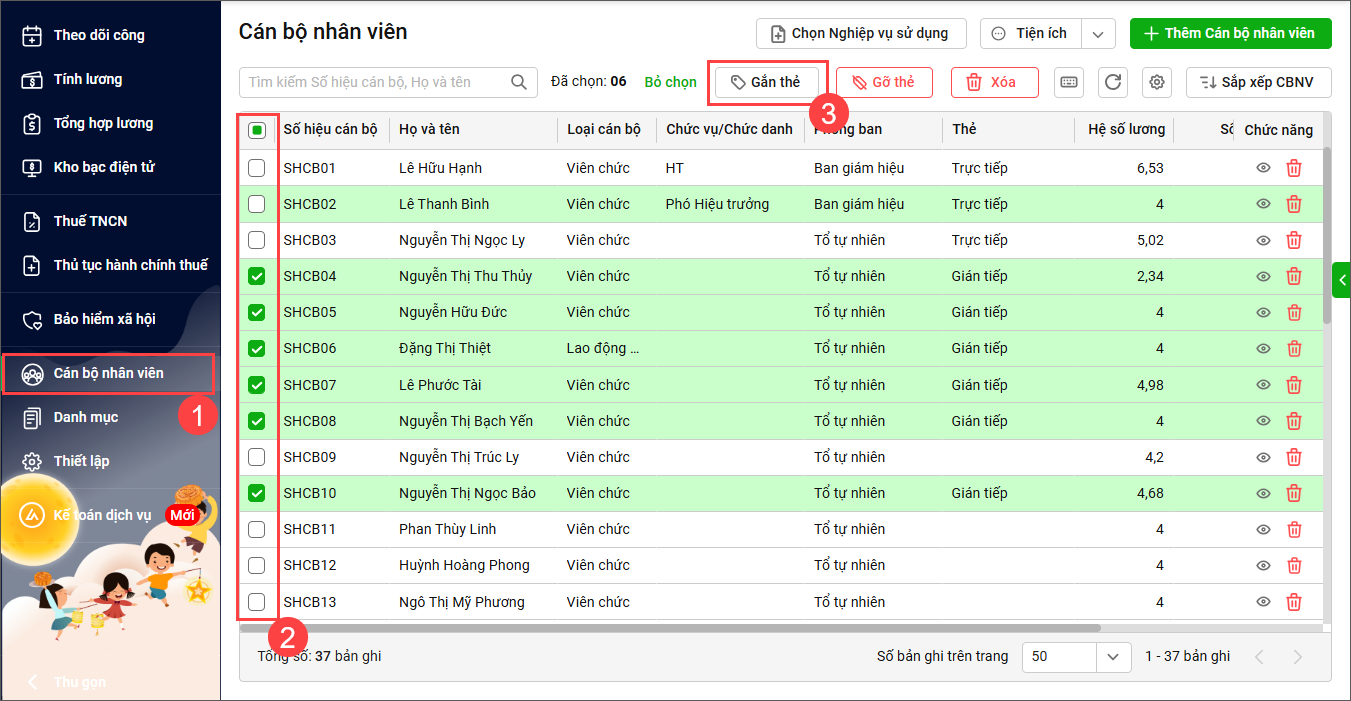Open records per page dropdown
Screen dimensions: 1351x701
(1112, 657)
